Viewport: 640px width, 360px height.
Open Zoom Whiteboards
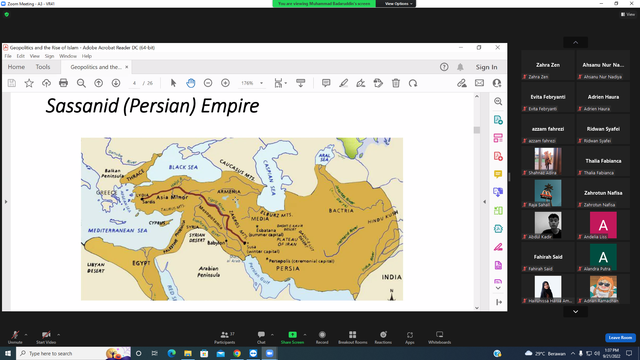point(440,338)
